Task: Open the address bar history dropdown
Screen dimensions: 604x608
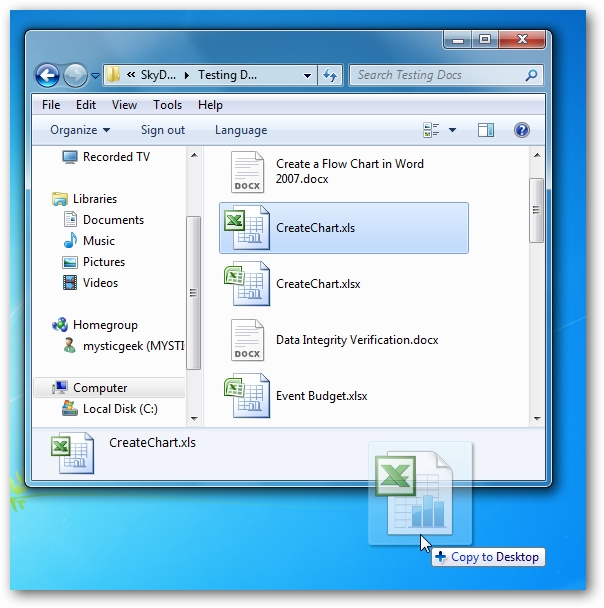Action: (x=307, y=76)
